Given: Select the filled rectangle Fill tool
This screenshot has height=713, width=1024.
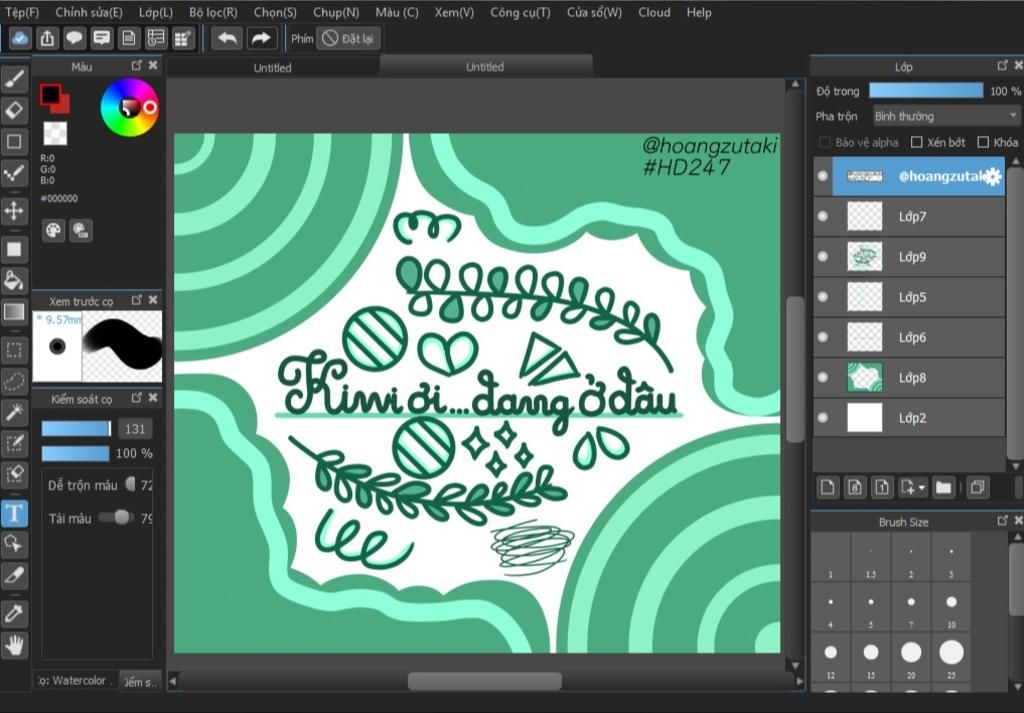Looking at the screenshot, I should (14, 249).
